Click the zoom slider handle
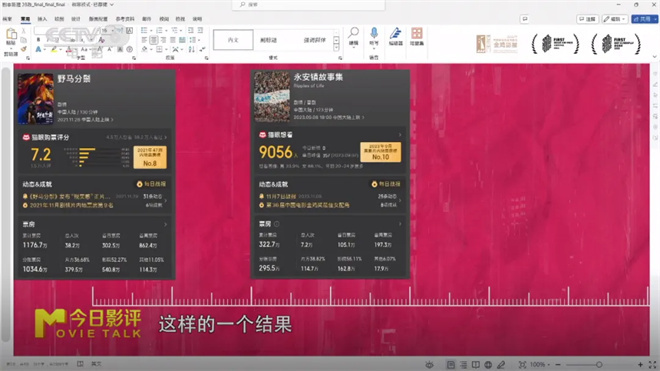 [x=599, y=365]
